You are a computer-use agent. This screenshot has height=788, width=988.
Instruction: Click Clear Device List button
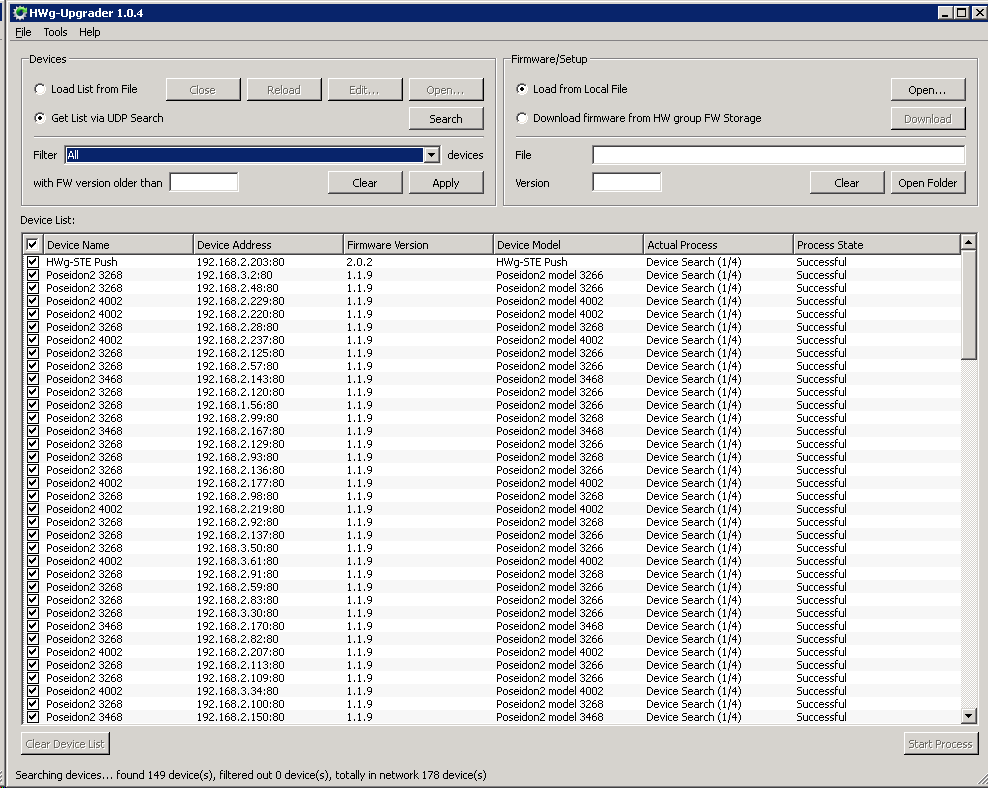point(65,744)
